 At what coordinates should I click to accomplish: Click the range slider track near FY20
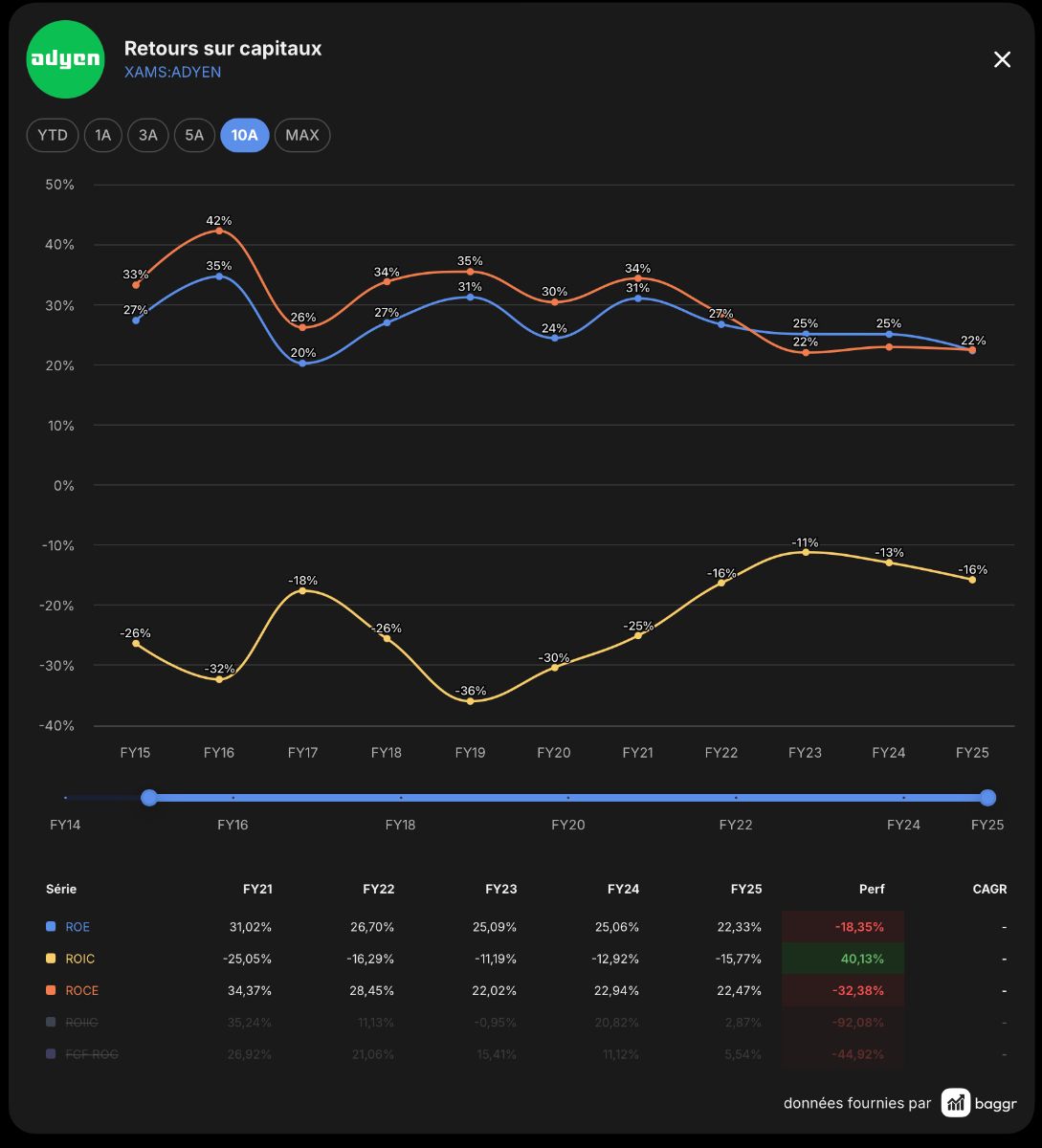tap(568, 797)
